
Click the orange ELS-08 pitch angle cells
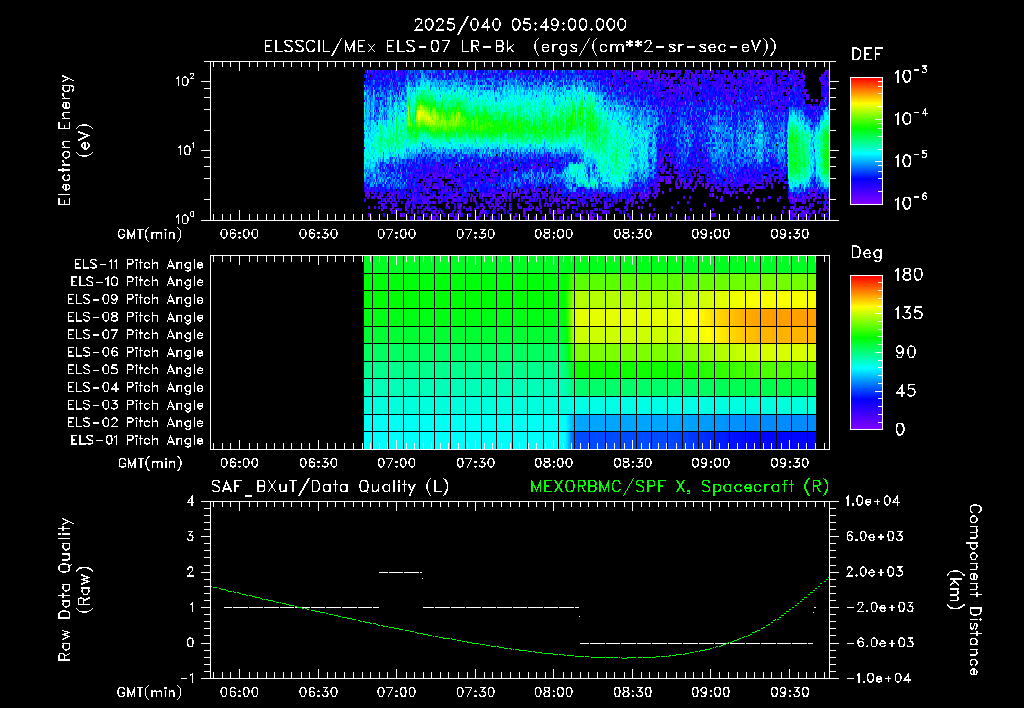pyautogui.click(x=774, y=317)
